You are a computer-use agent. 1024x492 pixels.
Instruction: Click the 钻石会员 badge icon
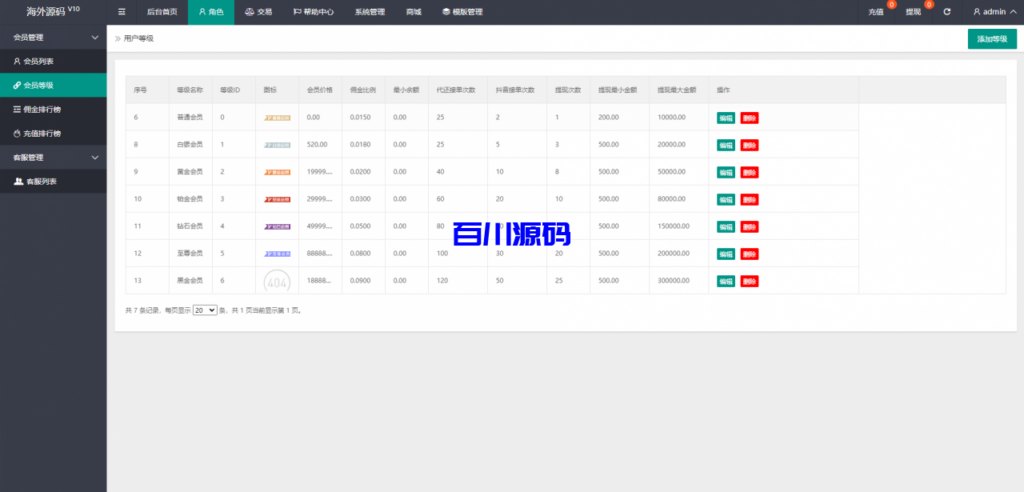[277, 227]
